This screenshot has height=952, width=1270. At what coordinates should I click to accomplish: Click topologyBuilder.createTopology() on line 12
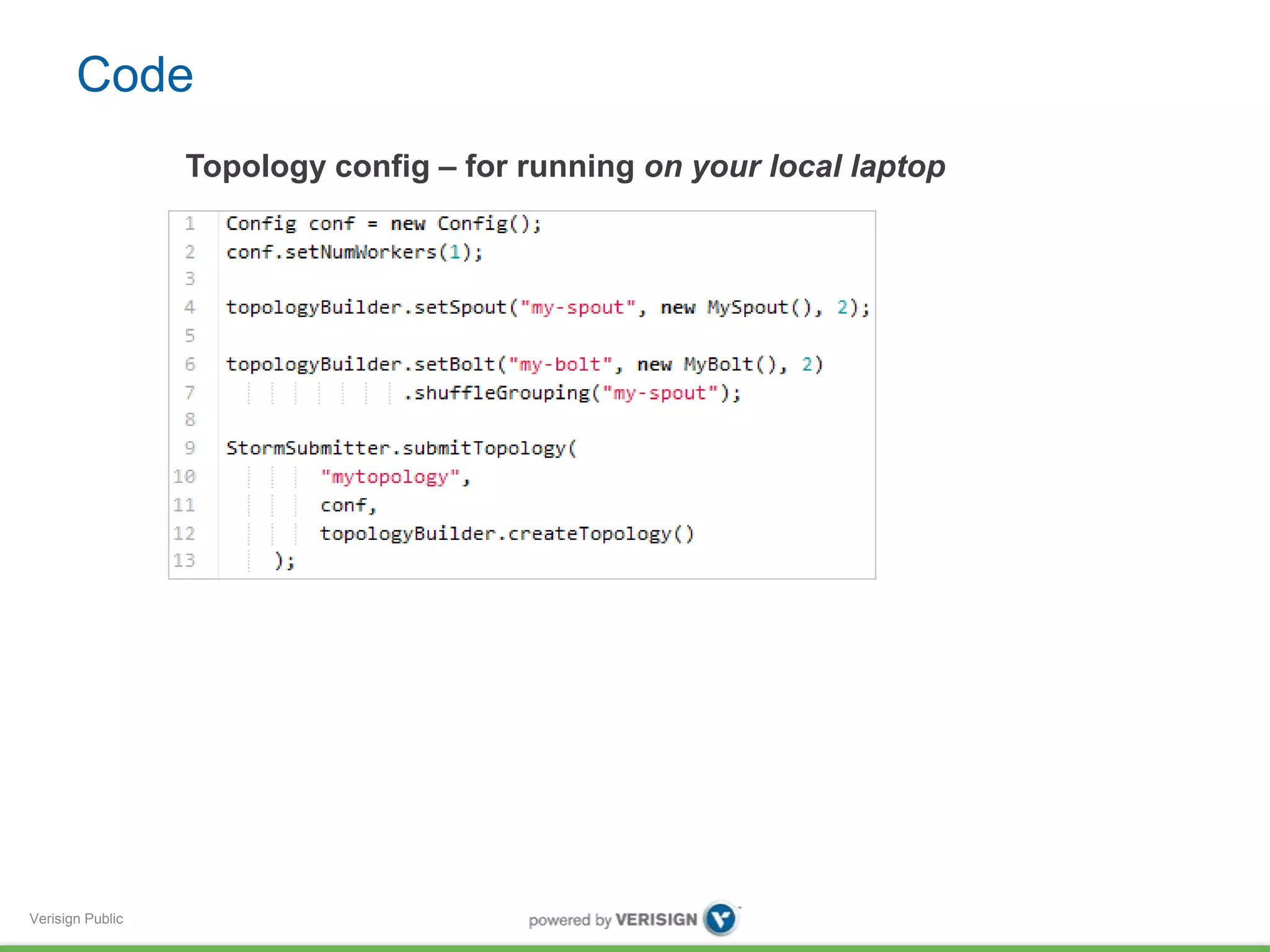[507, 534]
